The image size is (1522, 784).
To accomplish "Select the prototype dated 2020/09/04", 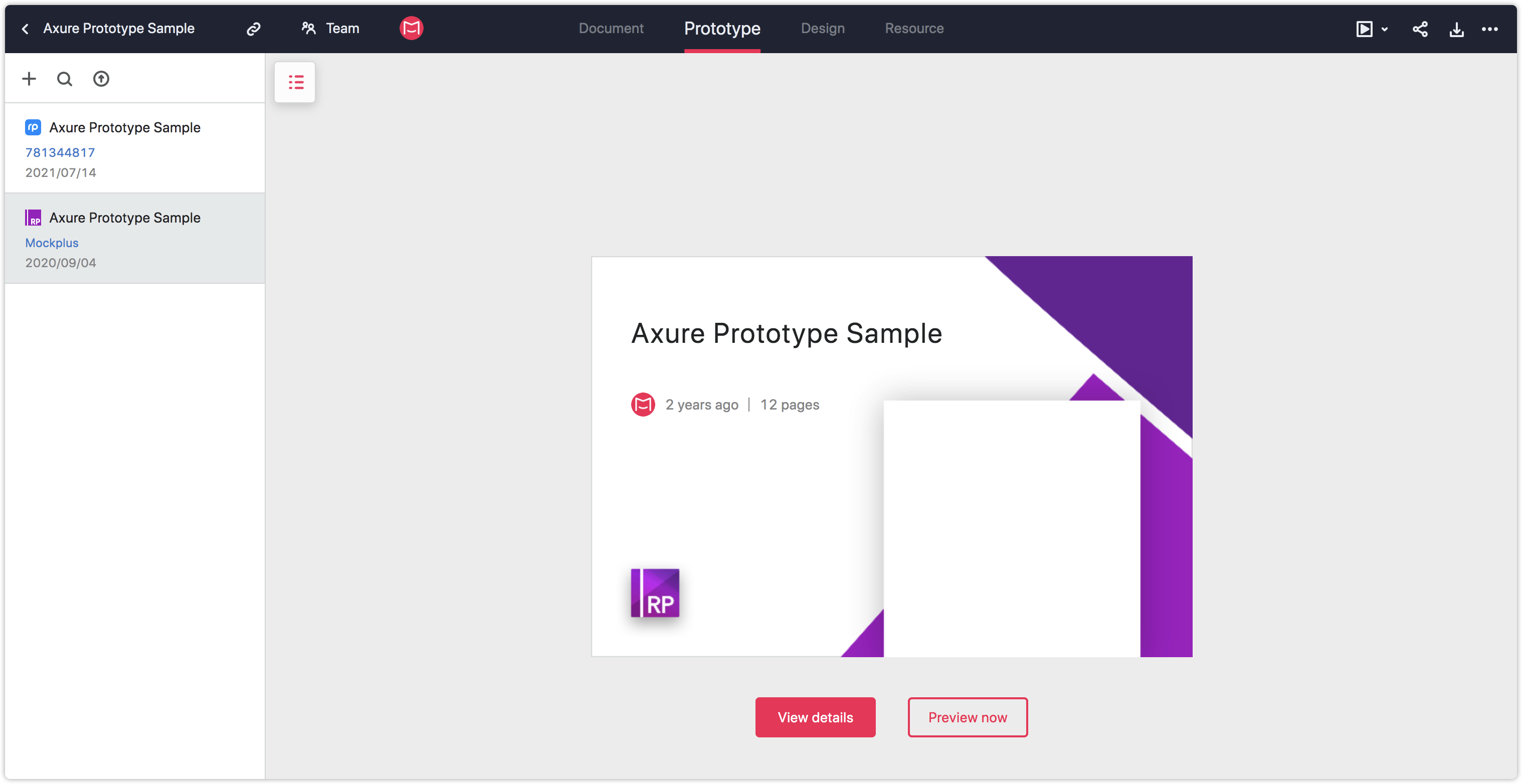I will (135, 239).
